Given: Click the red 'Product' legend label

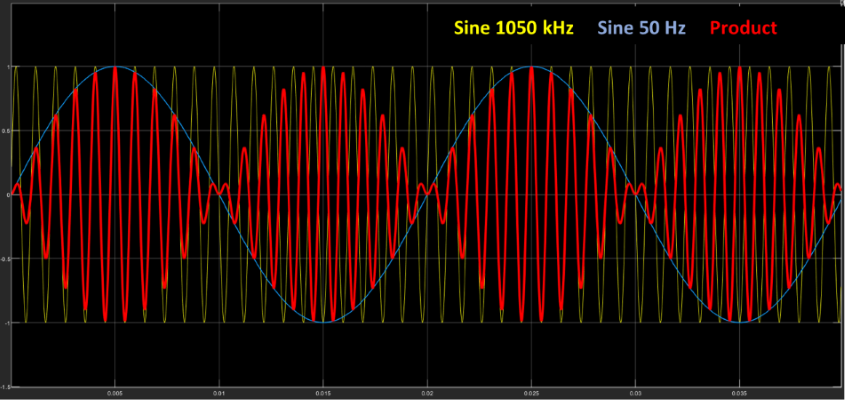Looking at the screenshot, I should (x=744, y=27).
